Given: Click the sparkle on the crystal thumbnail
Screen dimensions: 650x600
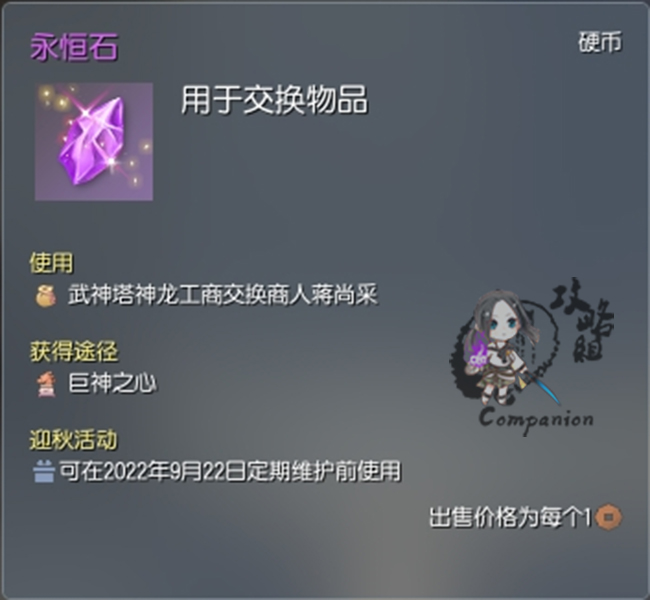Looking at the screenshot, I should pyautogui.click(x=86, y=112).
